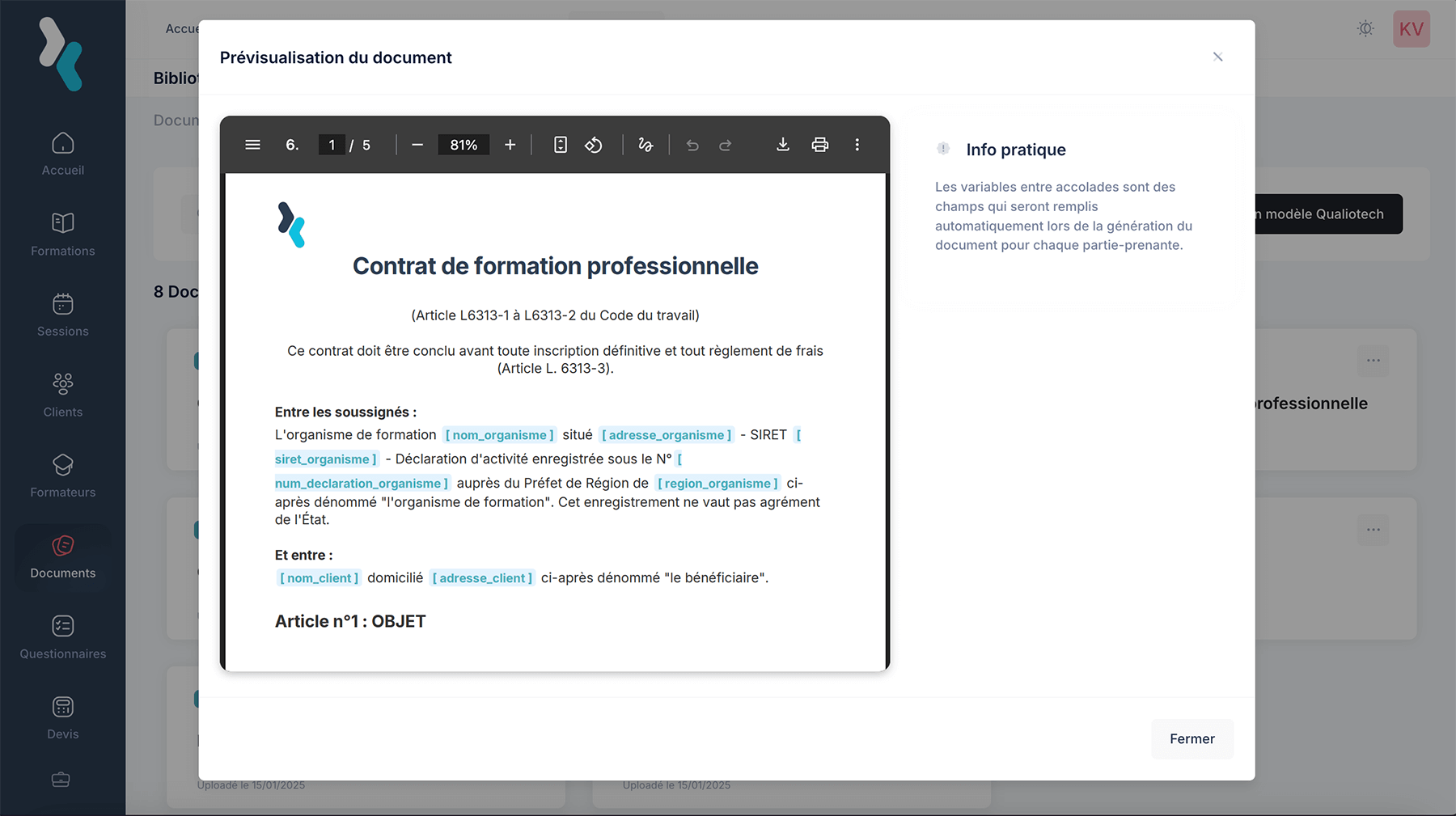Open the Sessions sidebar item
1456x816 pixels.
pos(63,315)
